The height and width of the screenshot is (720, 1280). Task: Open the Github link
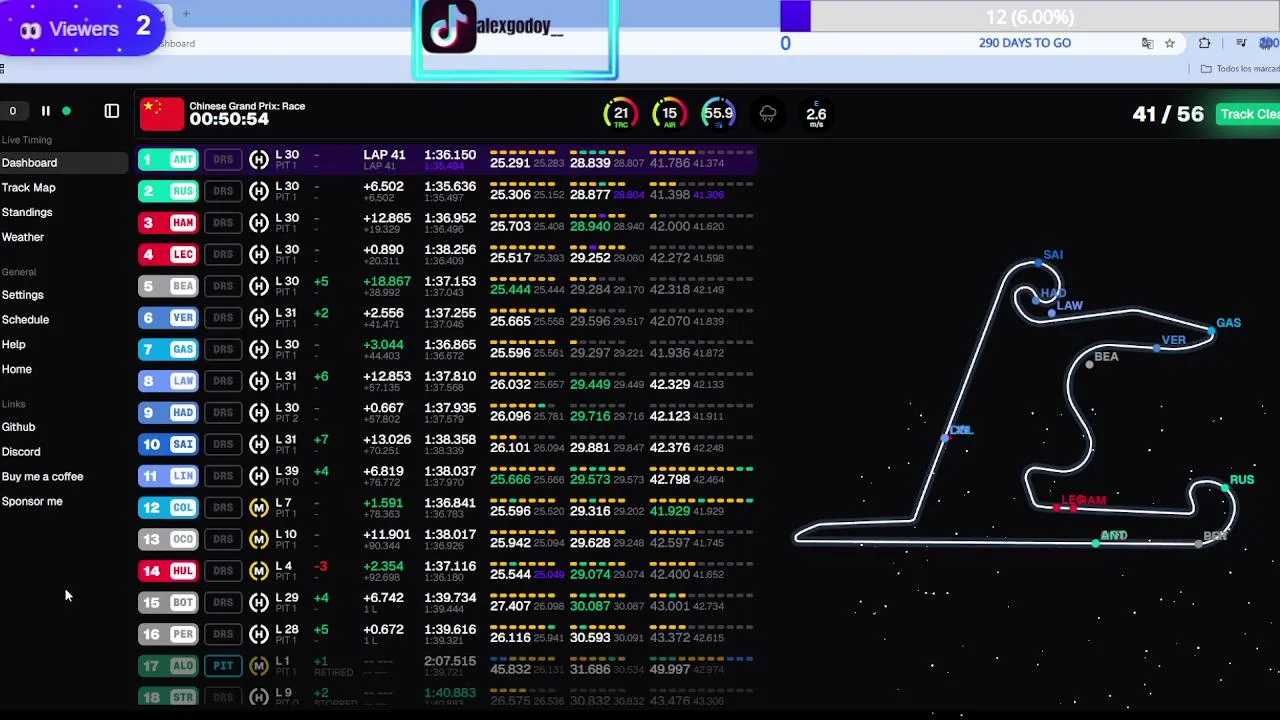(18, 427)
